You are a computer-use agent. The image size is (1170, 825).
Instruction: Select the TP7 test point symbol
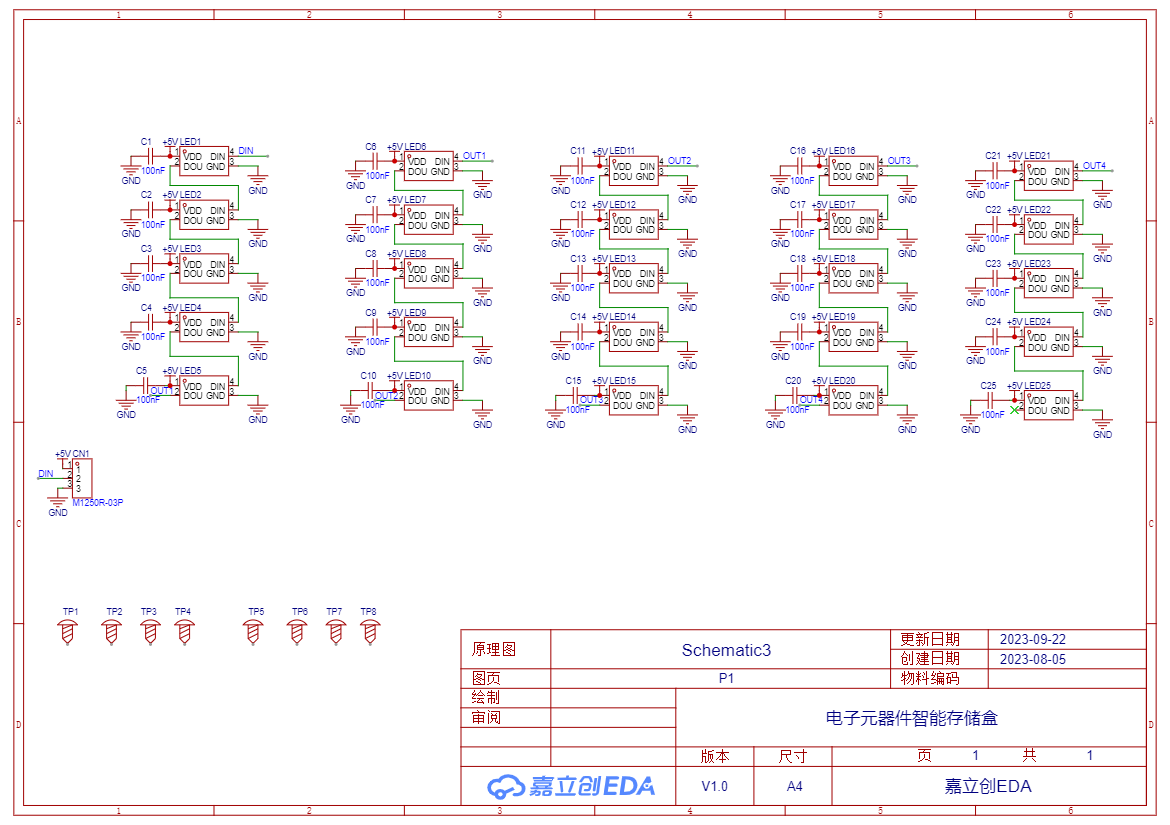[336, 633]
